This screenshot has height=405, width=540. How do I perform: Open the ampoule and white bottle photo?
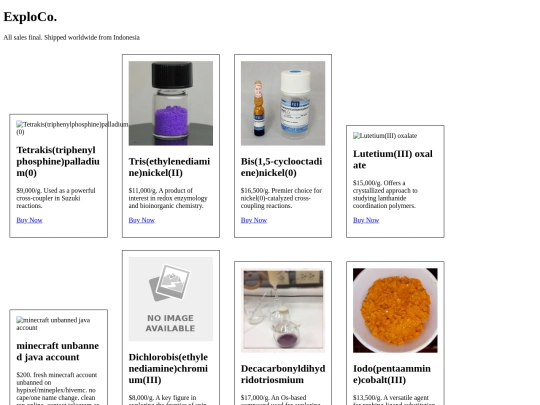click(x=283, y=103)
